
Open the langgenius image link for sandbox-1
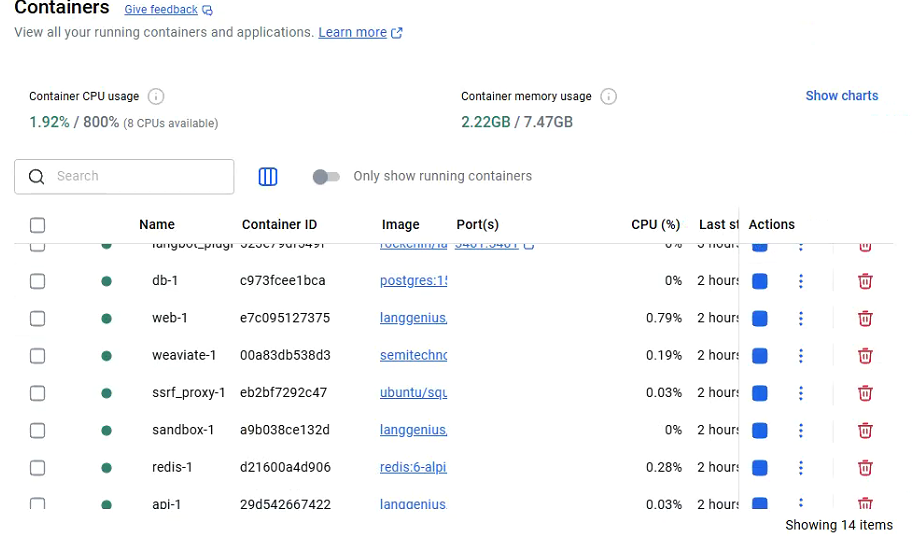[414, 430]
